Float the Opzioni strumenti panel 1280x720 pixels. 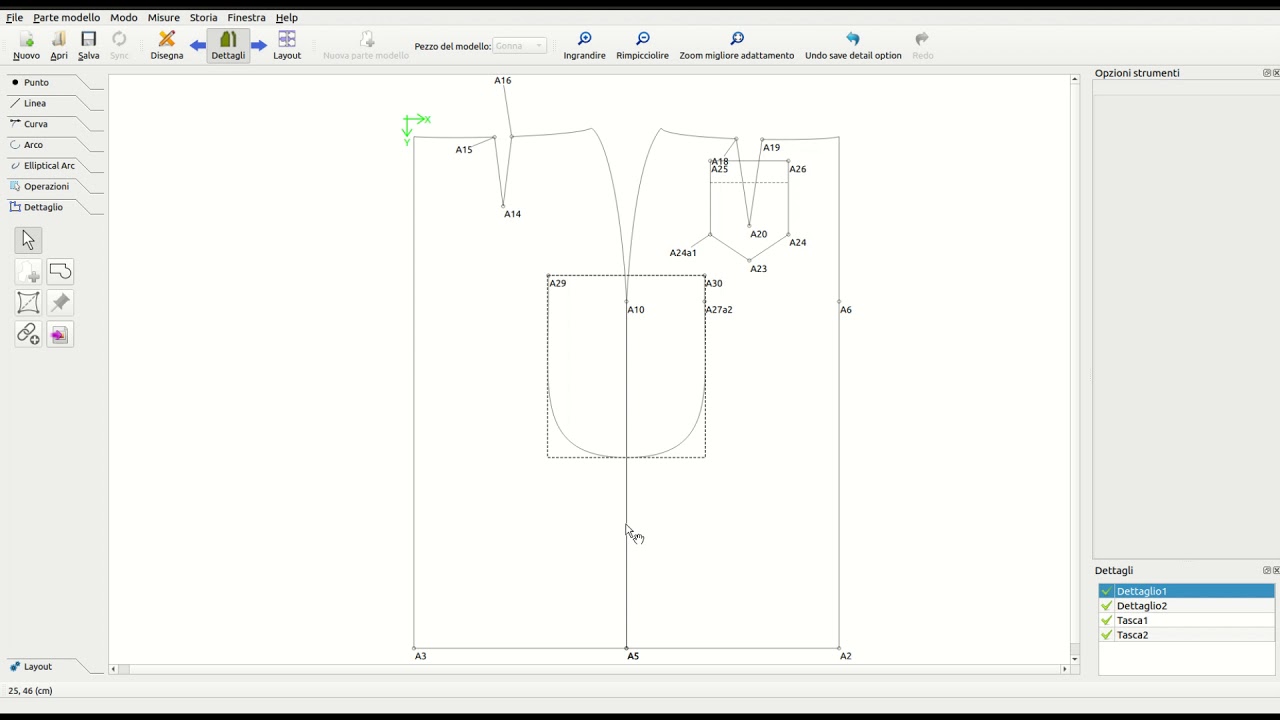click(x=1266, y=73)
